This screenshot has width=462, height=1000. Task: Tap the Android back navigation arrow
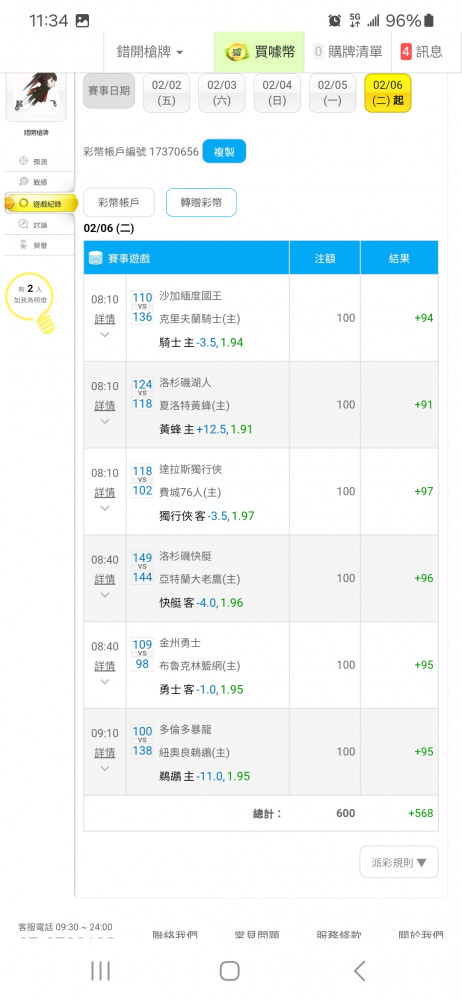click(359, 971)
